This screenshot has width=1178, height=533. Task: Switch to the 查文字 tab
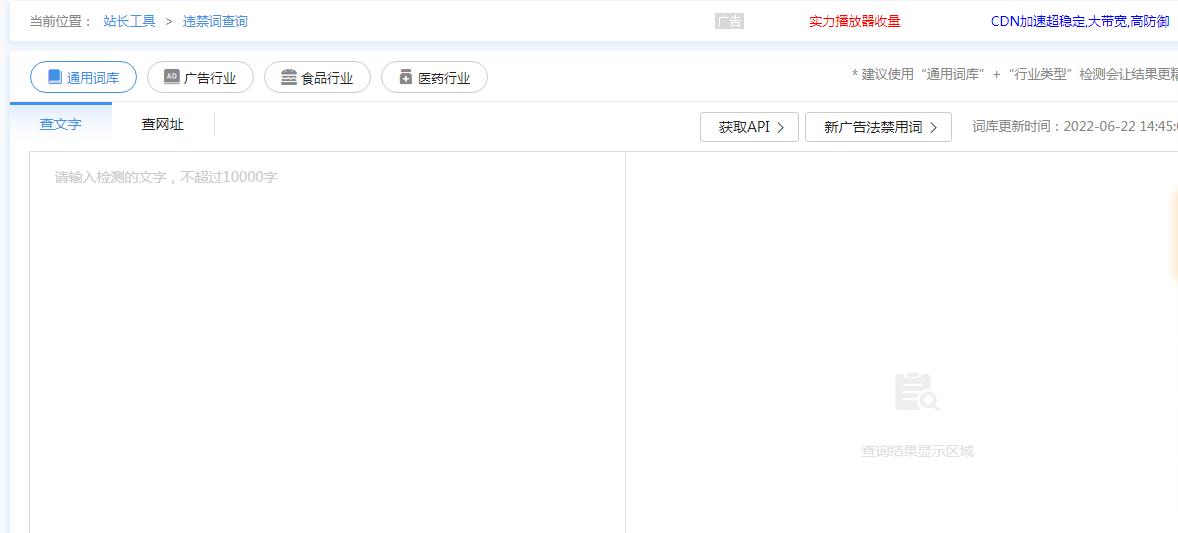tap(61, 124)
